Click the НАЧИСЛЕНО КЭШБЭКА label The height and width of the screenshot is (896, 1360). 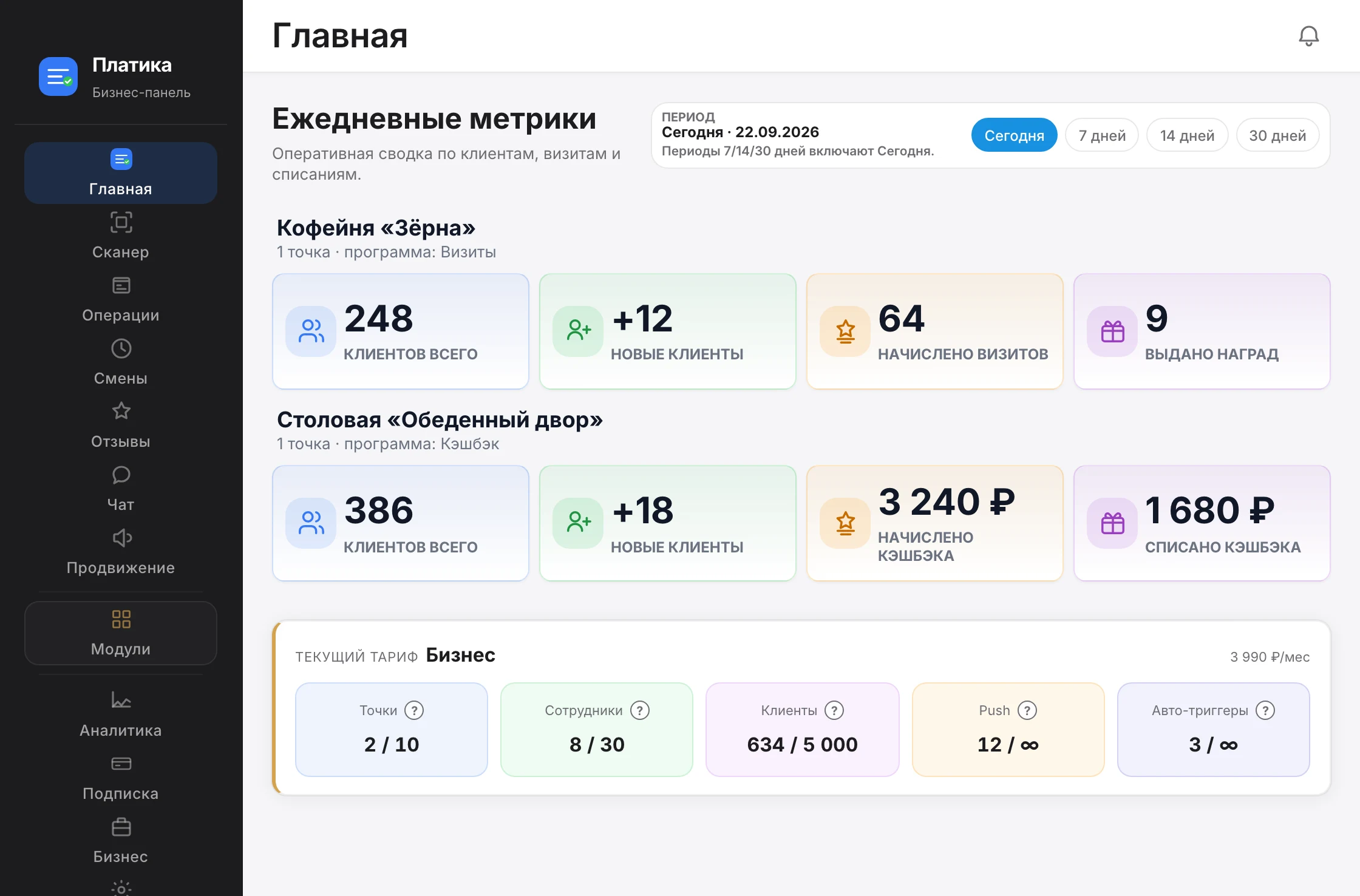[x=925, y=546]
